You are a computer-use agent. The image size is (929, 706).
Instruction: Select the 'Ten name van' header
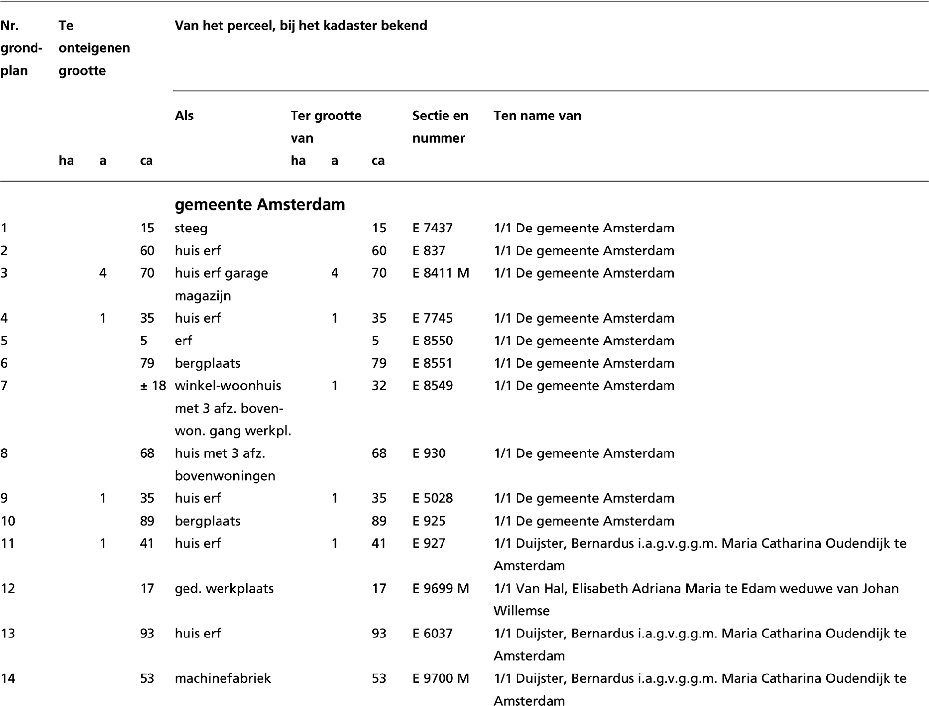(537, 115)
